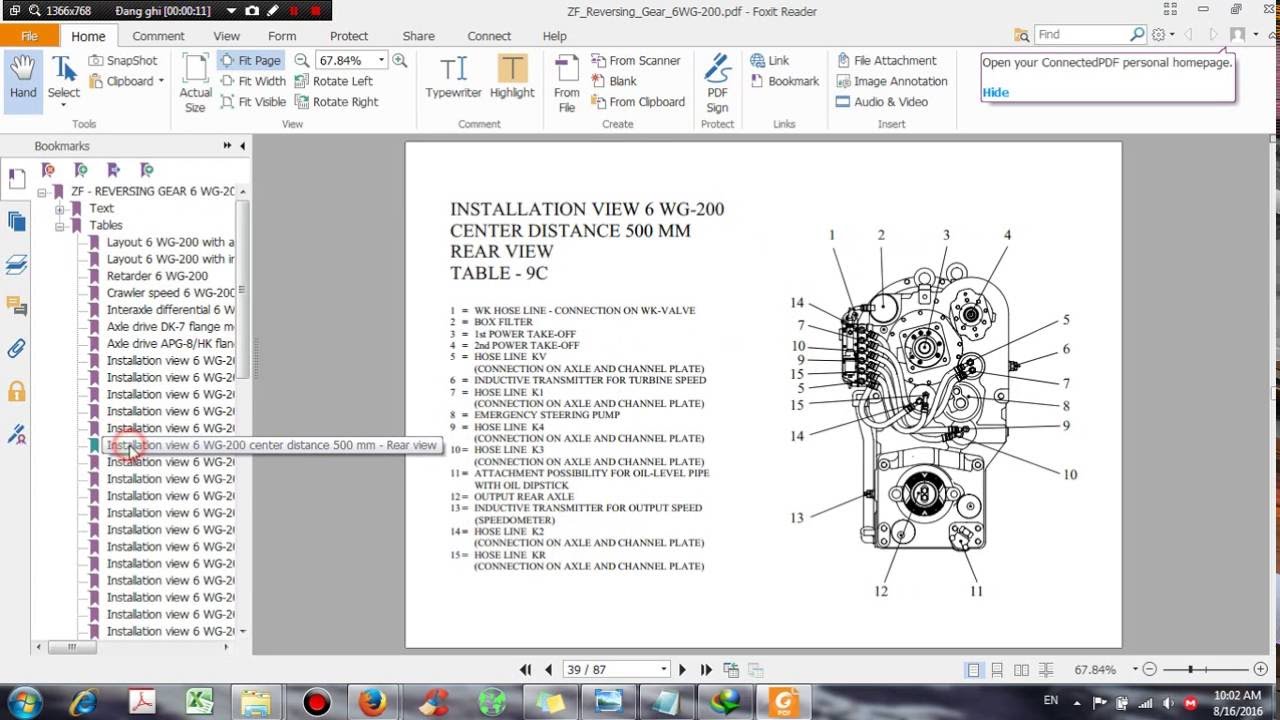The height and width of the screenshot is (720, 1280).
Task: Collapse the Bookmarks panel arrow
Action: [242, 146]
